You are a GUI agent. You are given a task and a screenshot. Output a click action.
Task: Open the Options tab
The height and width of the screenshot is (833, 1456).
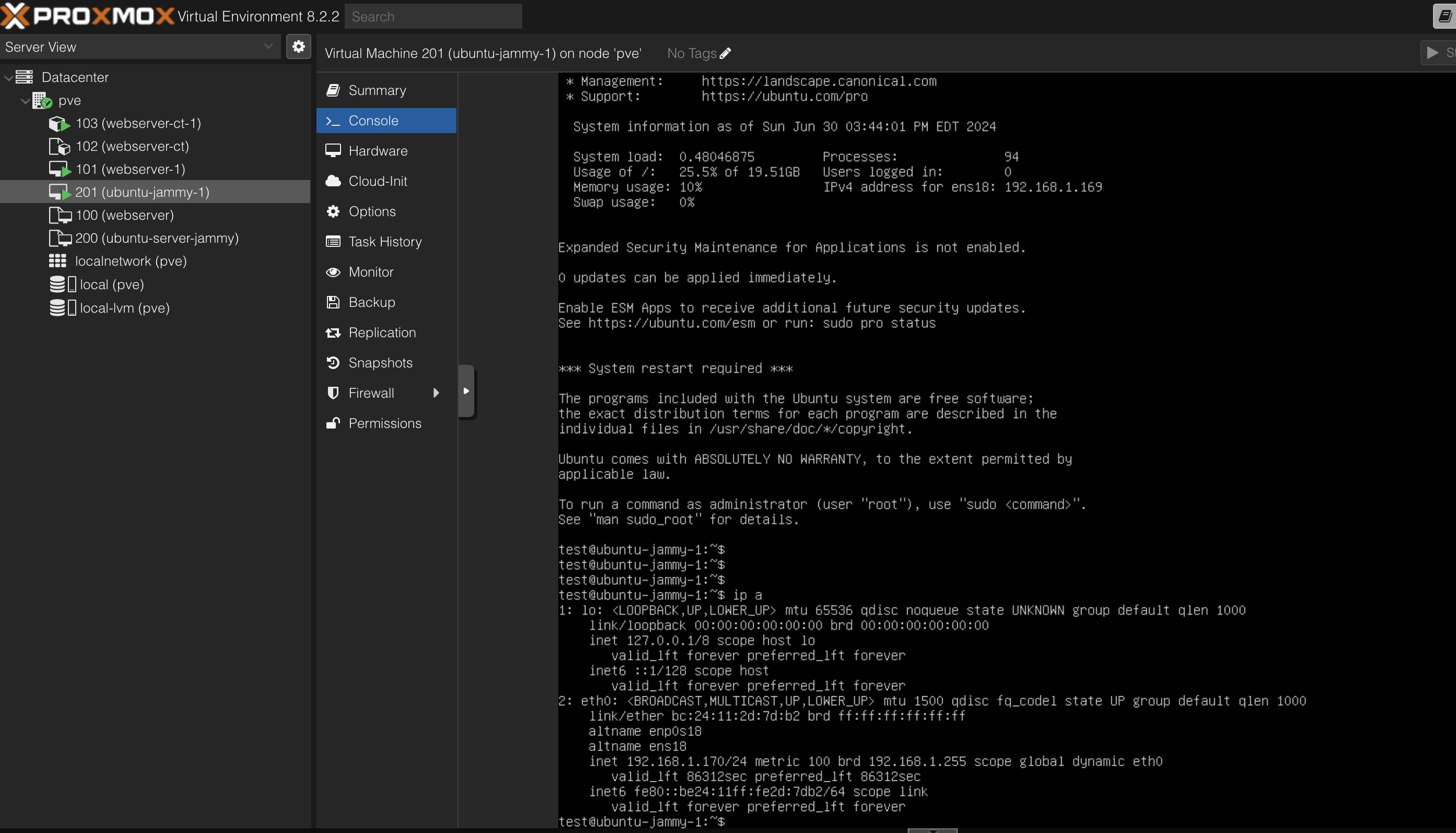tap(386, 212)
